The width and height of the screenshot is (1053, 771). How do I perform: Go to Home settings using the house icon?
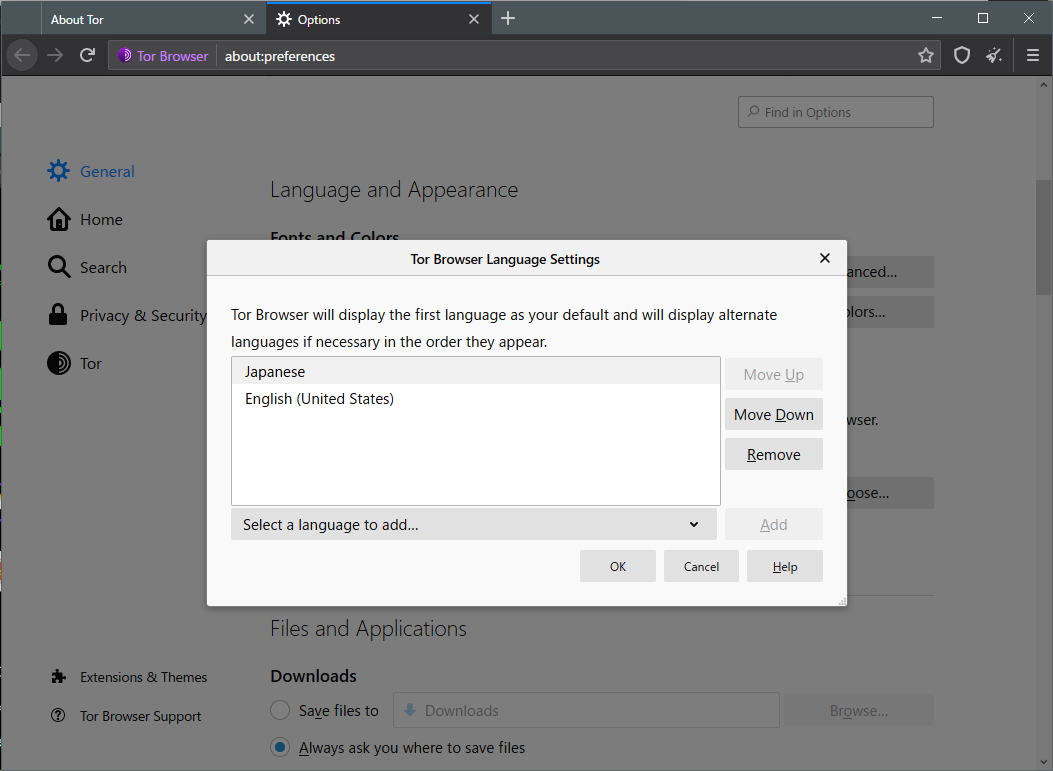point(60,219)
